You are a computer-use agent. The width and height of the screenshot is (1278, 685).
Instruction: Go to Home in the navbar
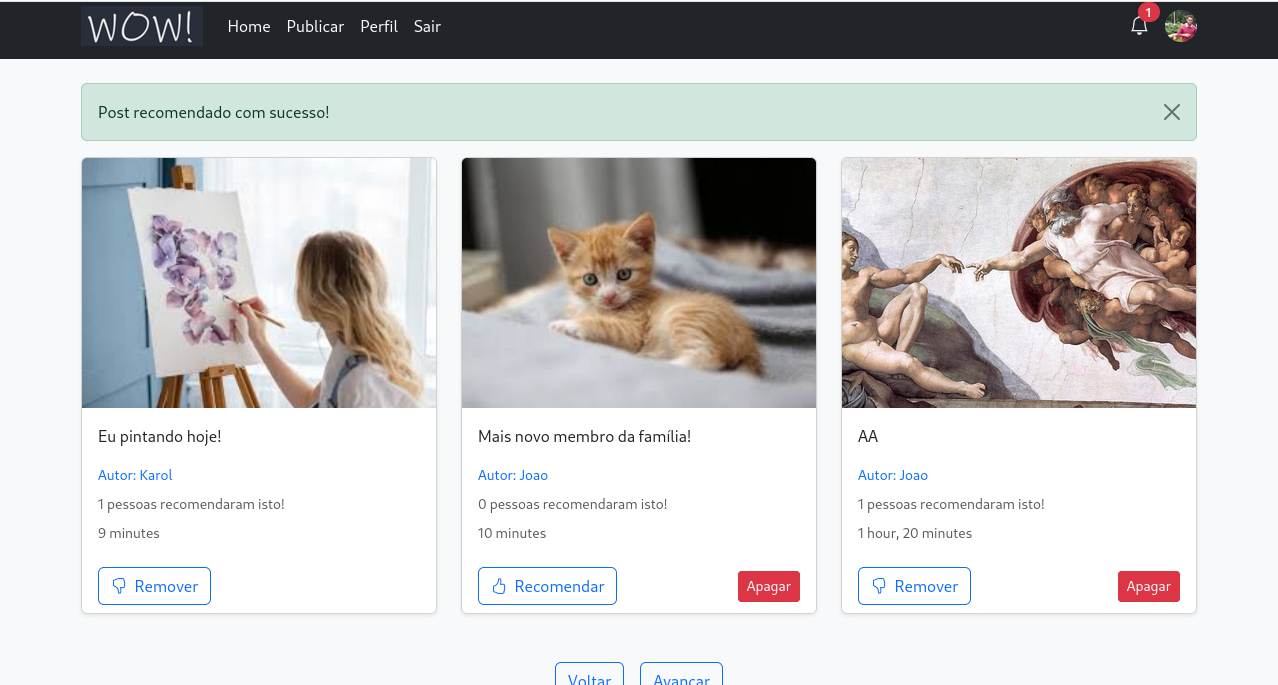249,26
